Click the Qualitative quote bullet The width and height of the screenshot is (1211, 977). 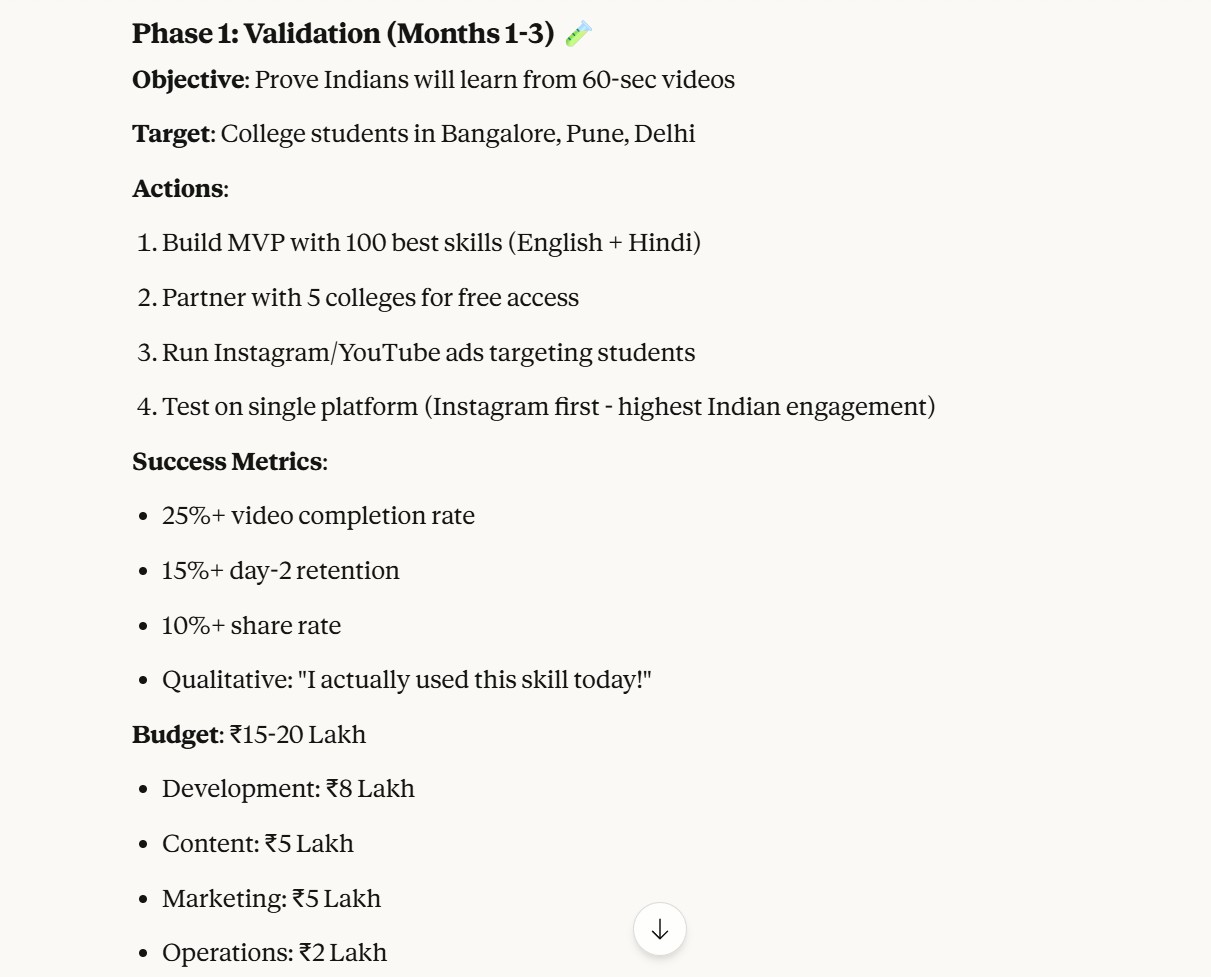point(406,680)
